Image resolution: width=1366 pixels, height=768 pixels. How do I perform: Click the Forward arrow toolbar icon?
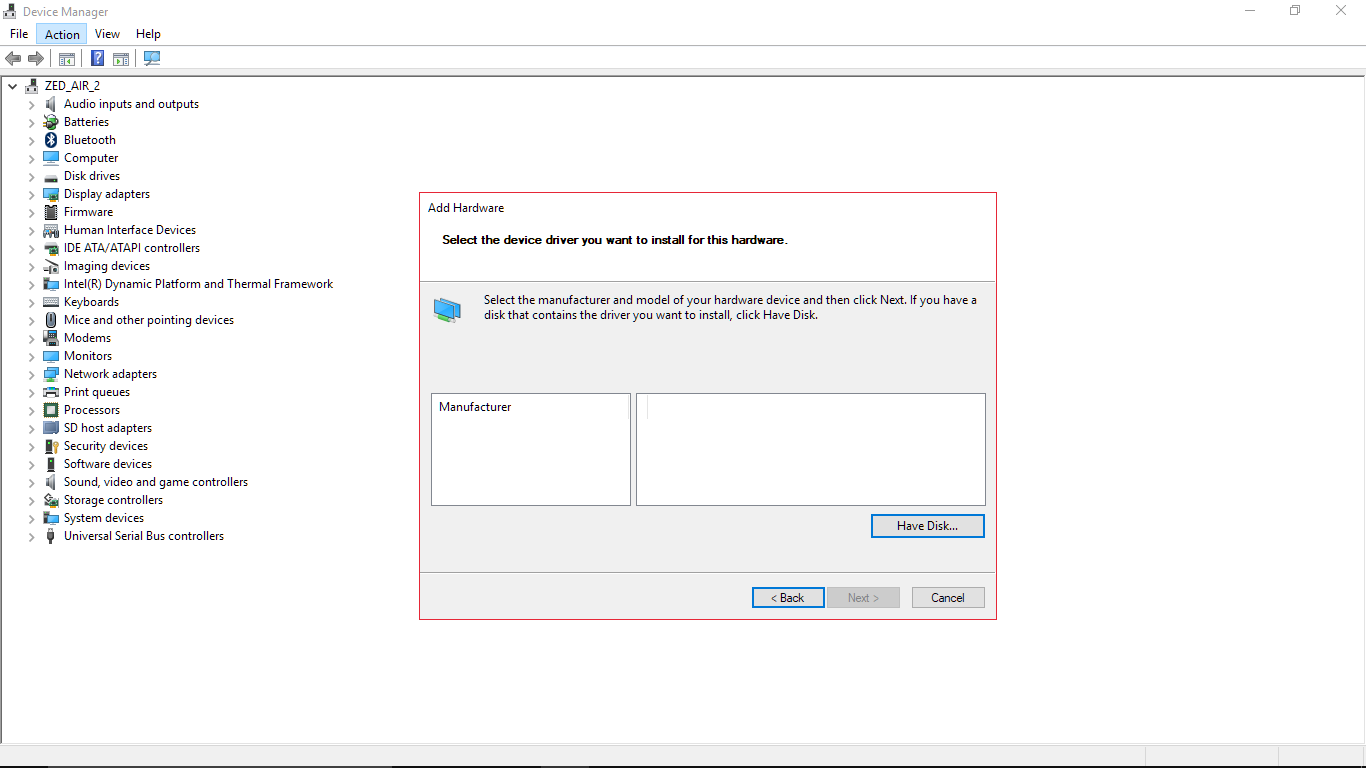coord(36,59)
